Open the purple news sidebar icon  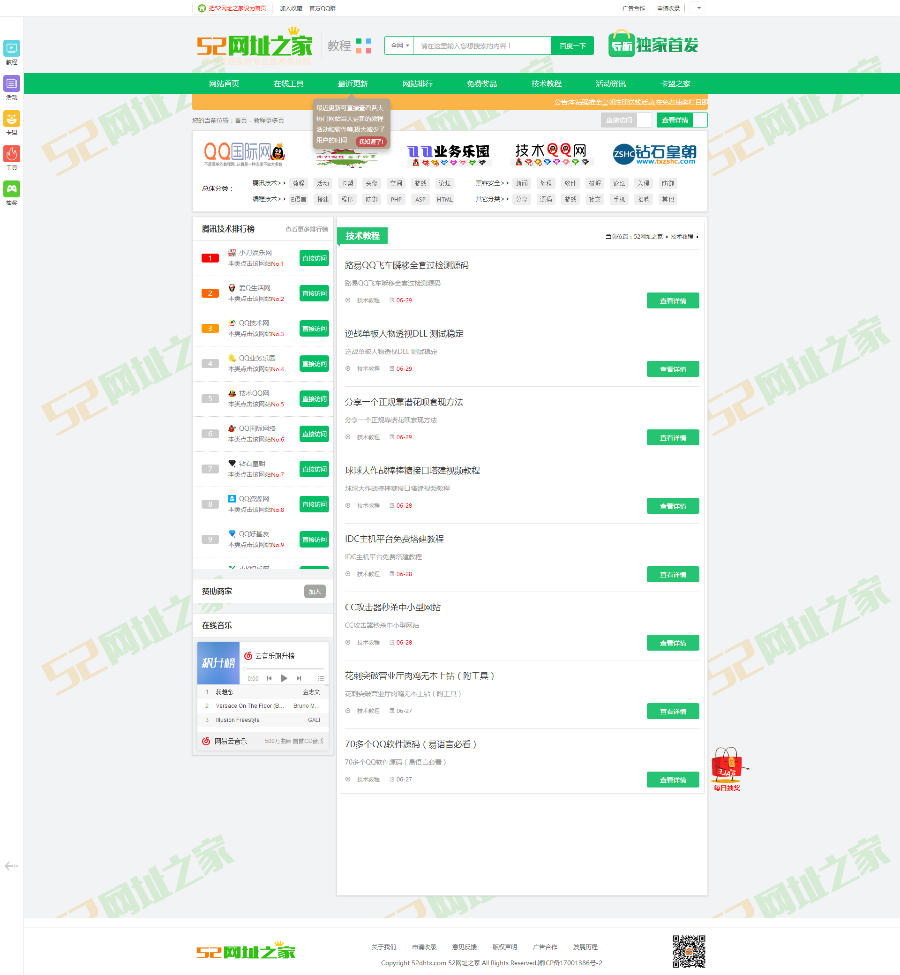tap(12, 83)
